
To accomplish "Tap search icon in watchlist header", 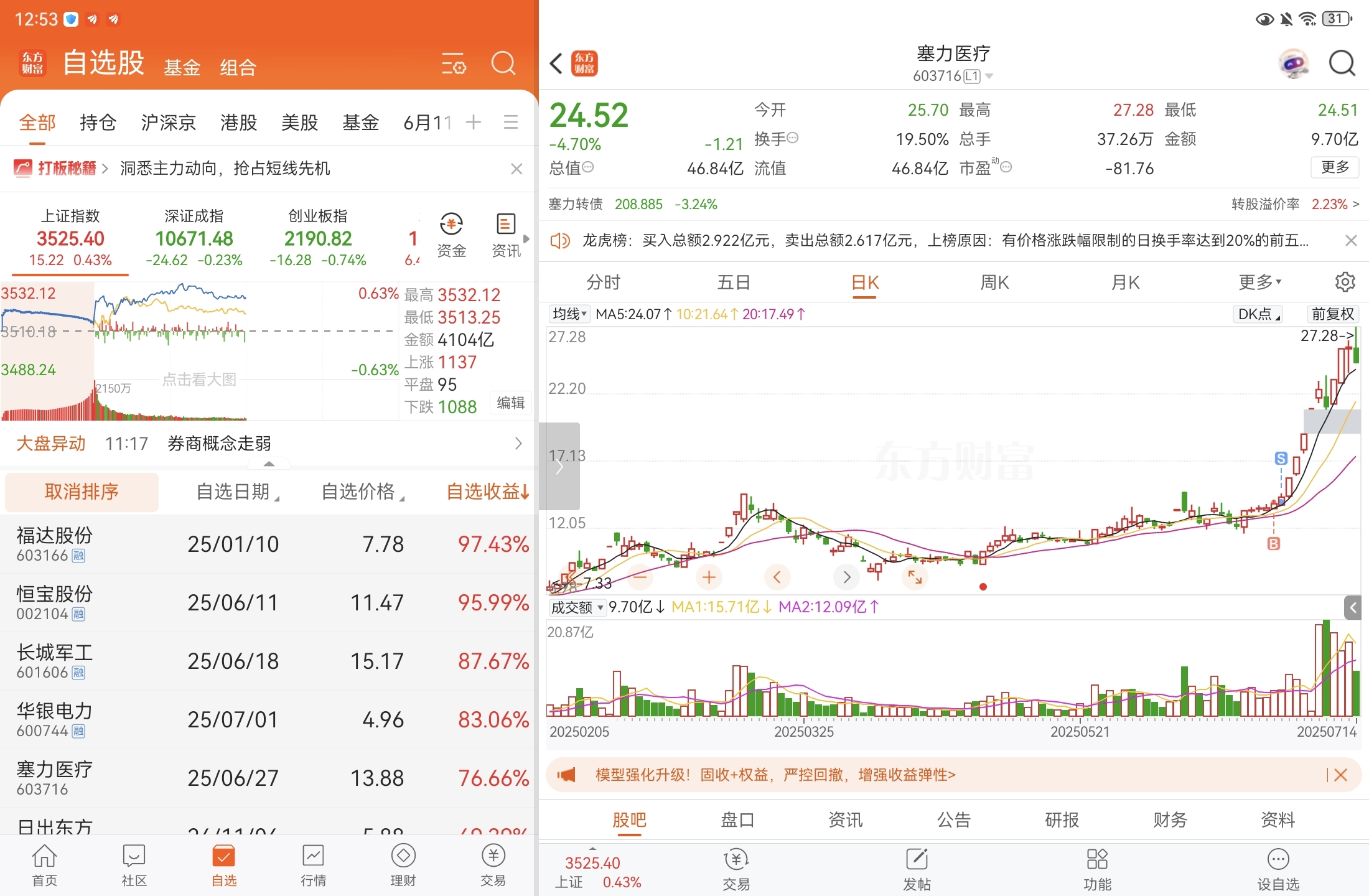I will pos(503,63).
